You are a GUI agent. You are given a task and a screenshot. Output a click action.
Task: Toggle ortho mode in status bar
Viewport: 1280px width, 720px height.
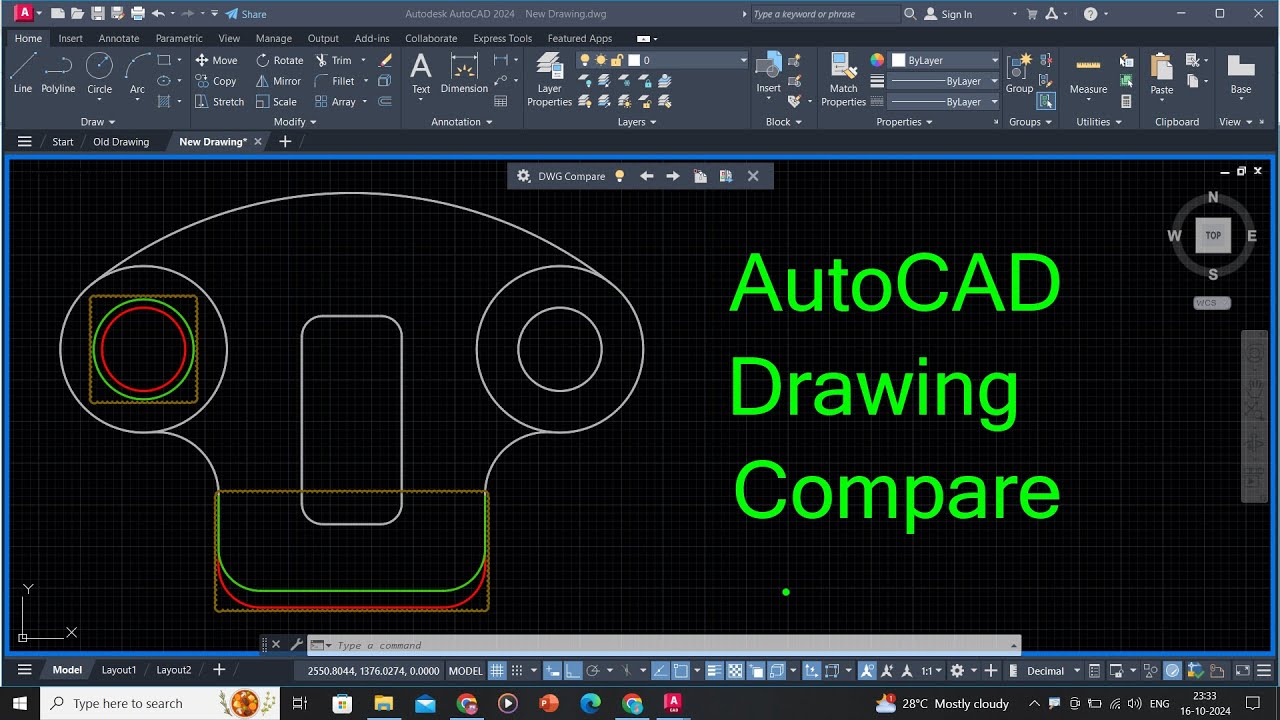click(574, 670)
